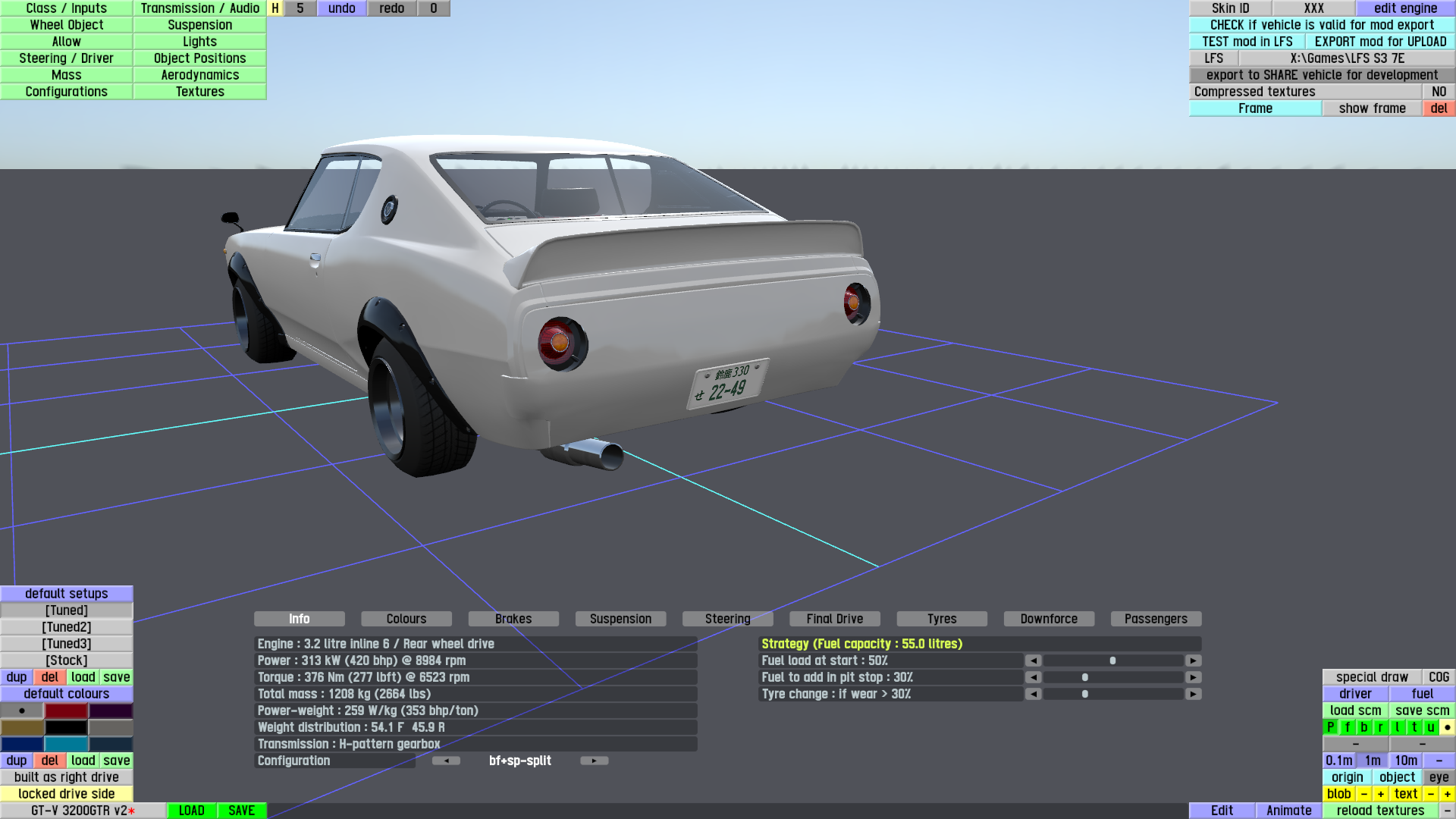Image resolution: width=1456 pixels, height=819 pixels.
Task: Select the dark red default colour swatch
Action: tap(66, 711)
